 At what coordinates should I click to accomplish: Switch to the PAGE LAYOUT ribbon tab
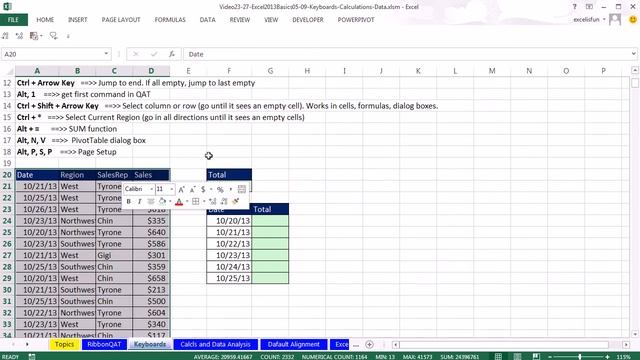[121, 20]
